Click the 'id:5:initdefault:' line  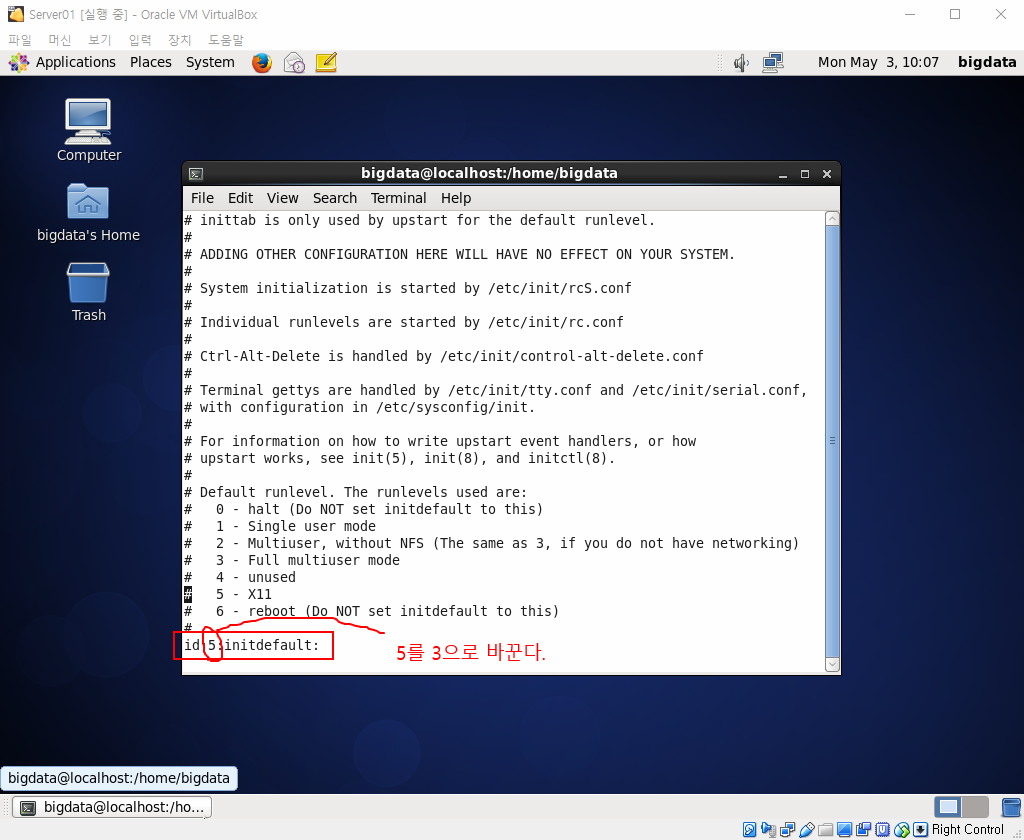point(251,645)
